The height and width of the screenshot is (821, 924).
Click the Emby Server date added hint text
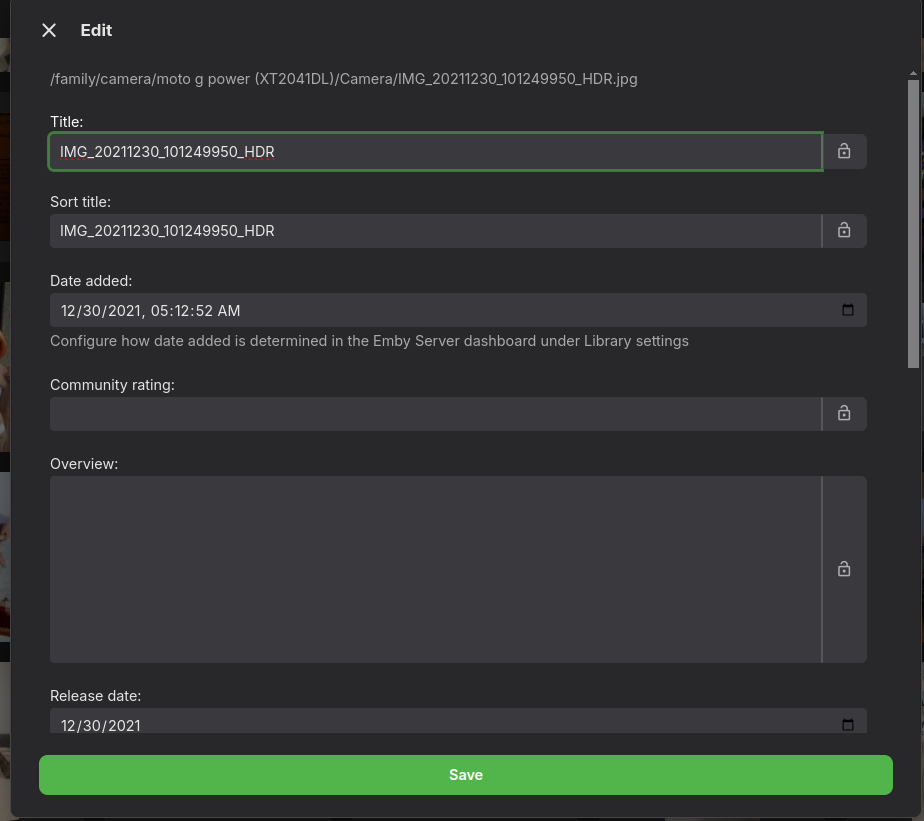point(369,341)
